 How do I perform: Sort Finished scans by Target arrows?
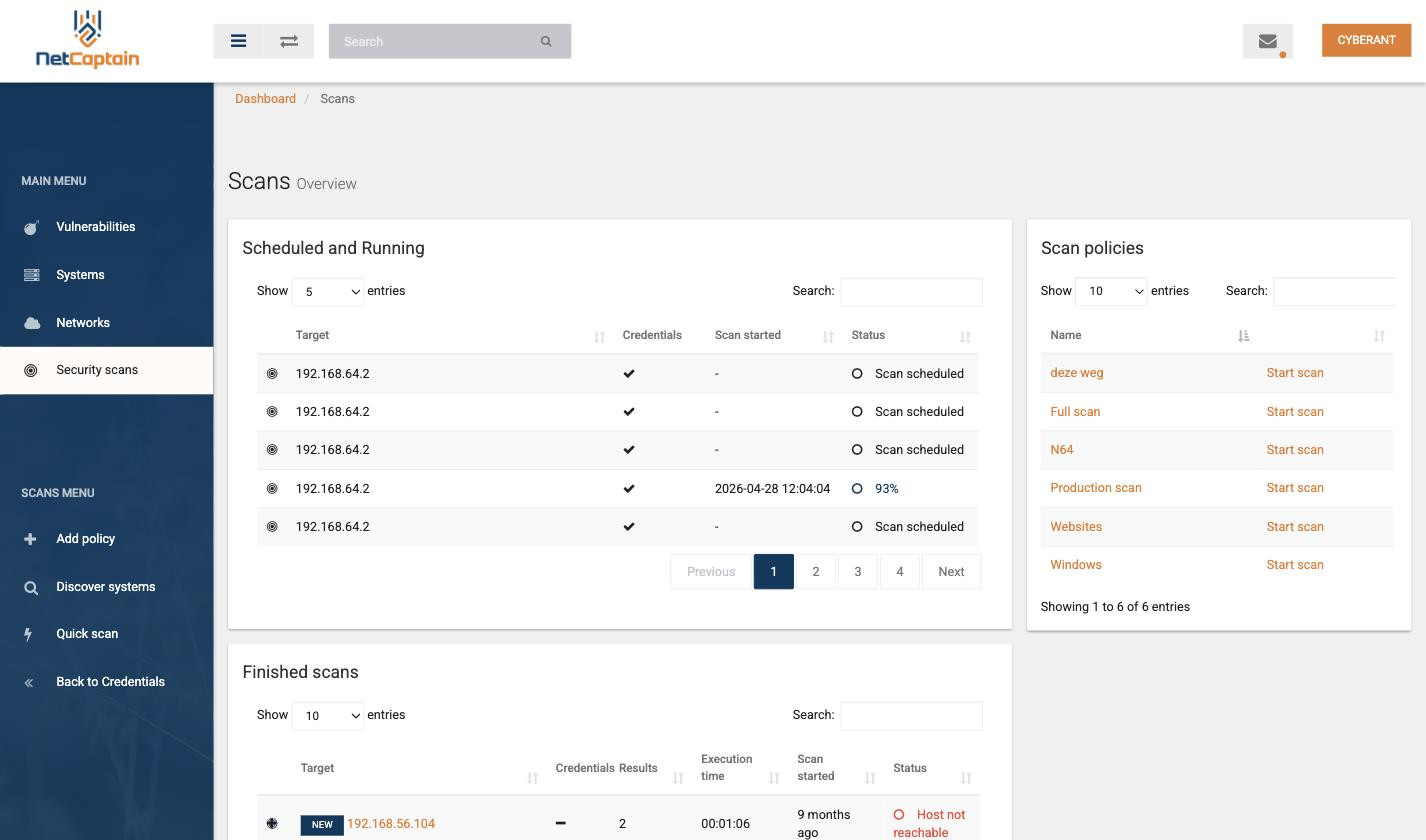(x=533, y=778)
